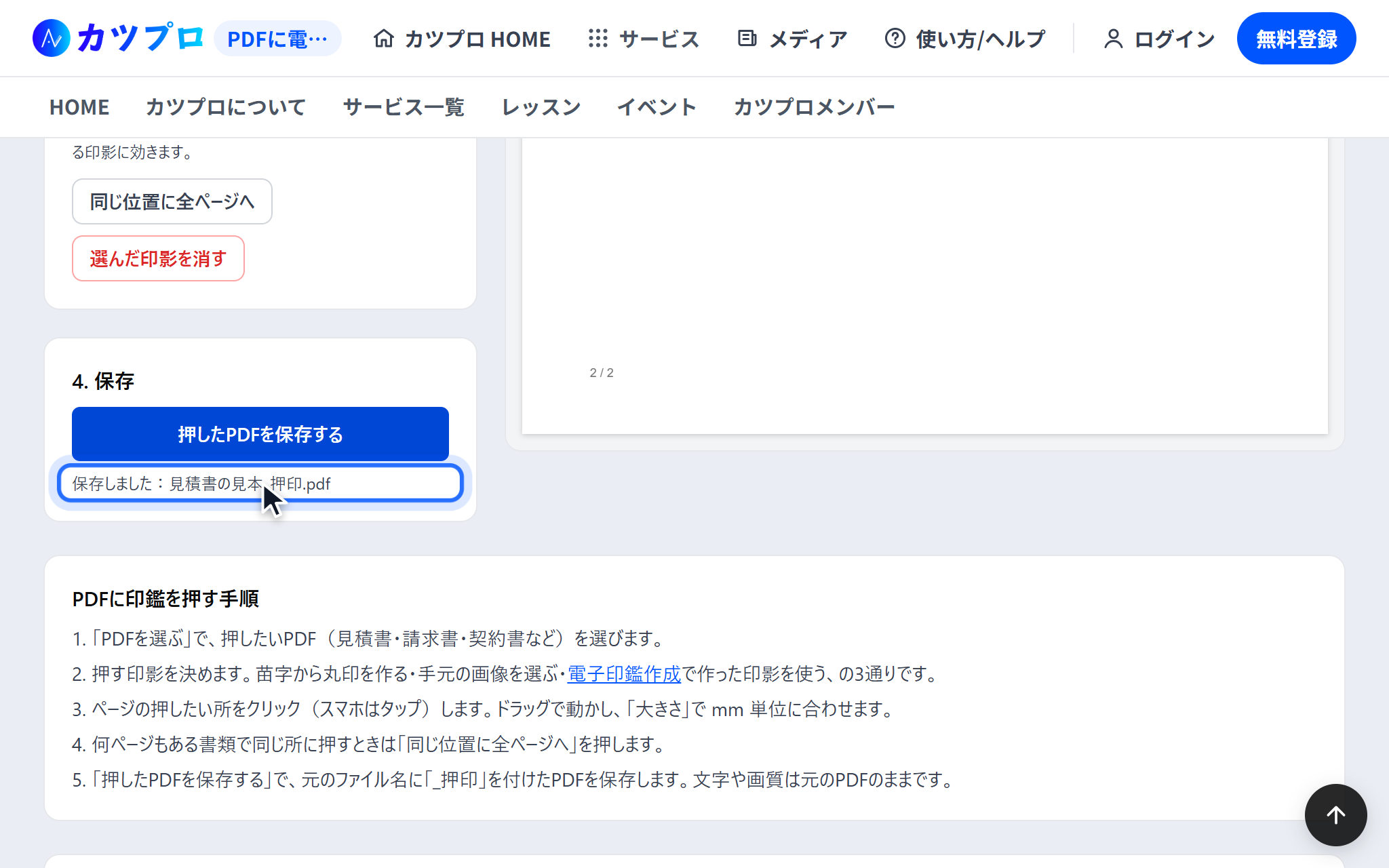This screenshot has height=868, width=1389.
Task: Click the メディア newspaper icon
Action: tap(747, 39)
